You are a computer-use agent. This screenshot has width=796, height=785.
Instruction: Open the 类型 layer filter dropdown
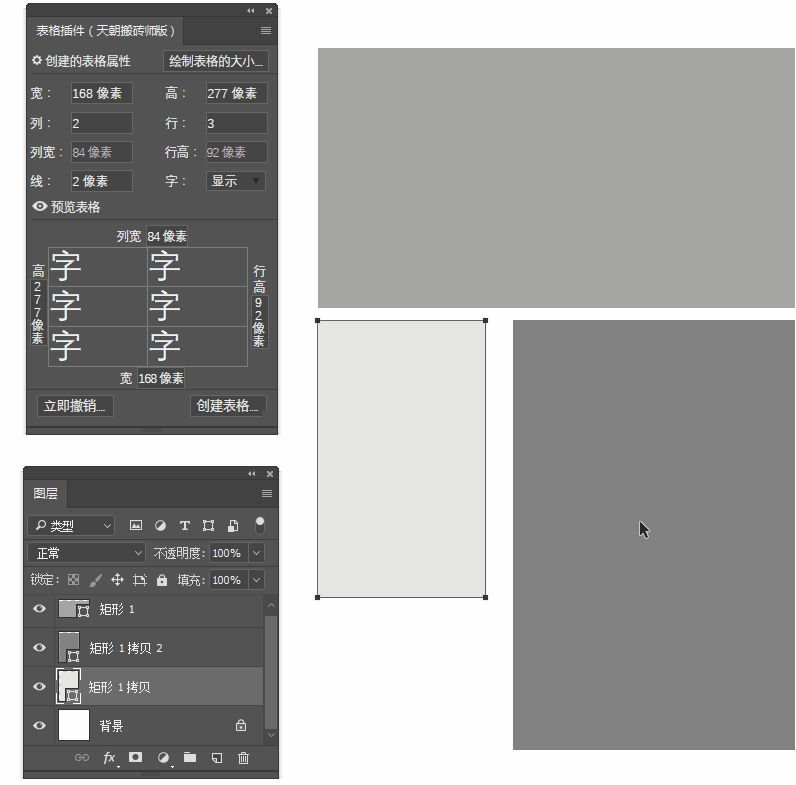(71, 526)
